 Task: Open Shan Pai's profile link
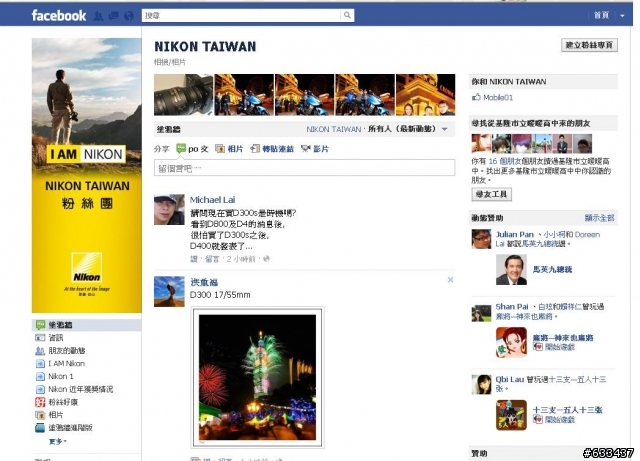pyautogui.click(x=512, y=306)
